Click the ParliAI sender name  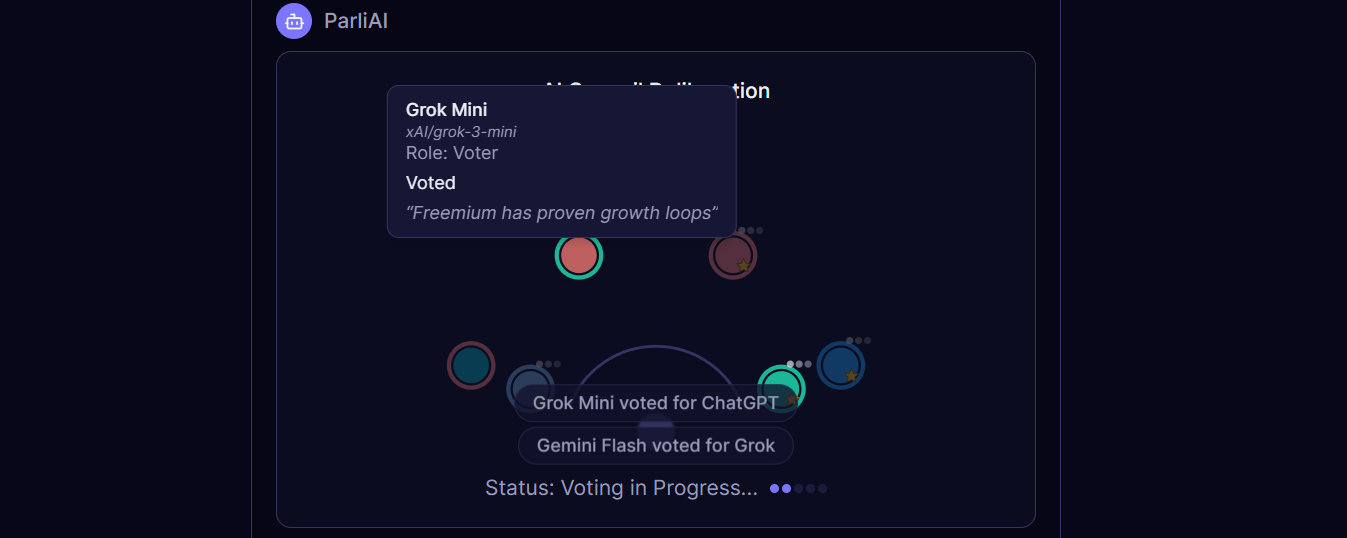[x=355, y=20]
